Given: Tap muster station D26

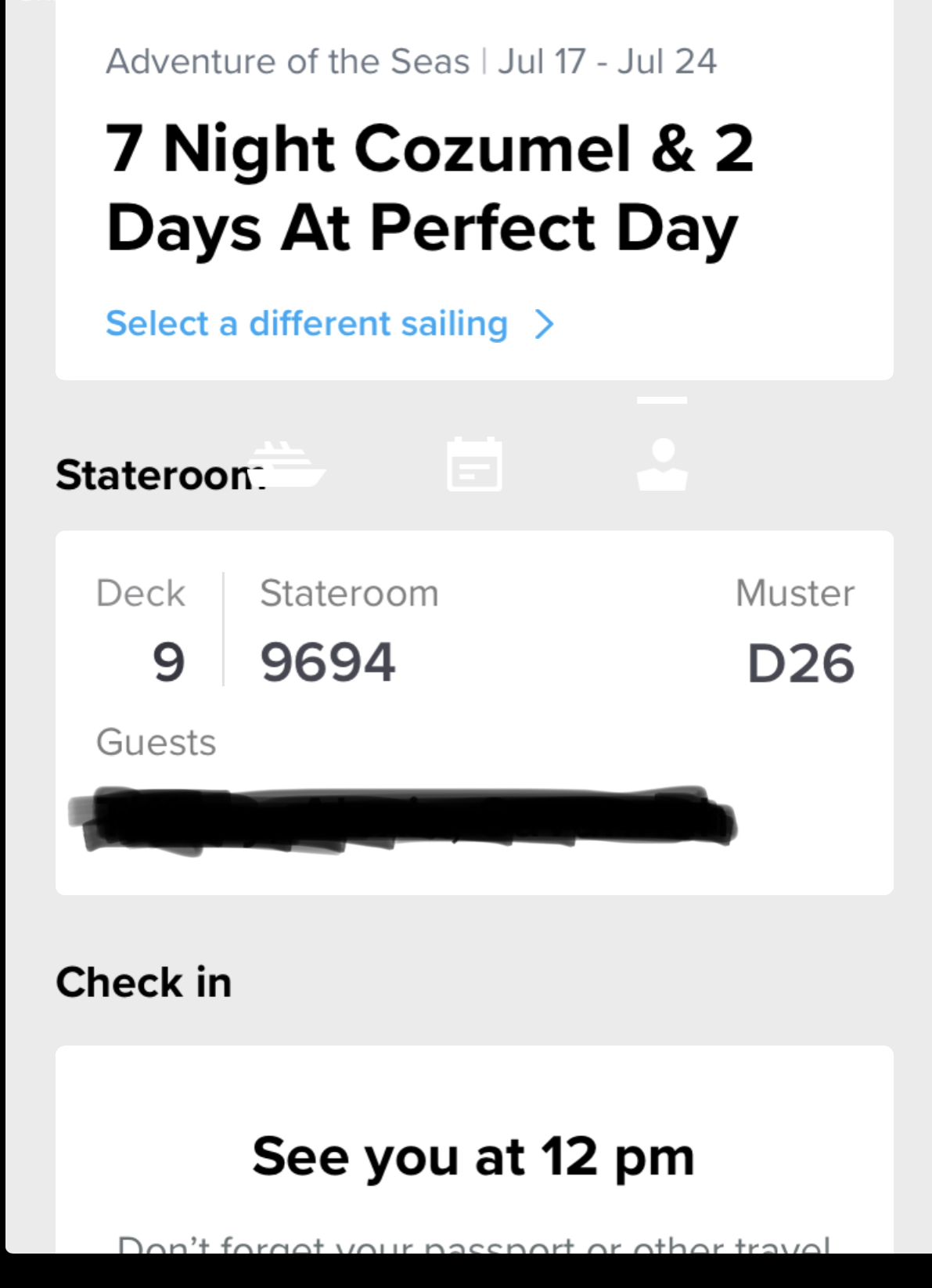Looking at the screenshot, I should [801, 664].
